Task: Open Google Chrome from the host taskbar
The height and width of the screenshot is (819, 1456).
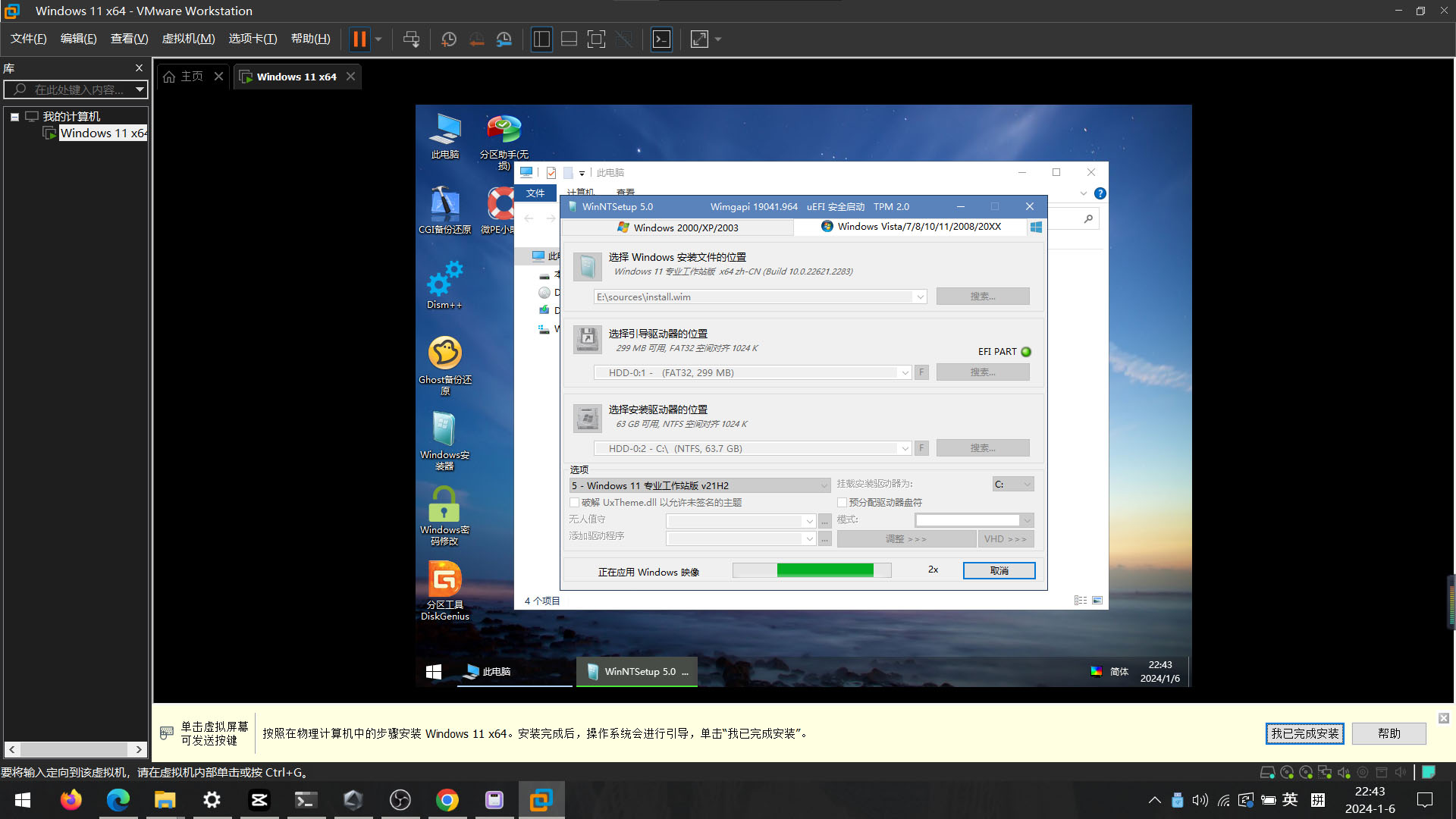Action: pyautogui.click(x=447, y=800)
